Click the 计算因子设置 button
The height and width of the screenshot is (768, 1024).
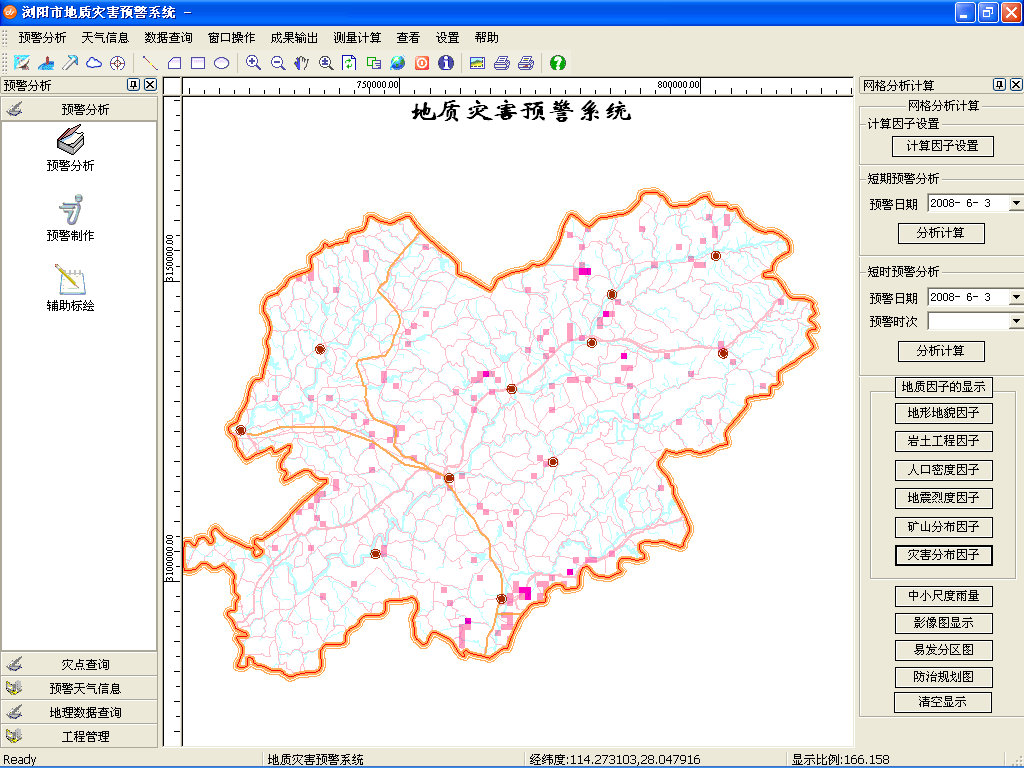pos(942,146)
